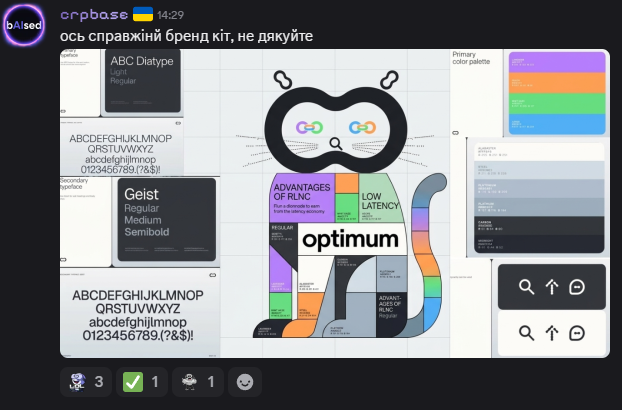Toggle the green checkmark reaction
Viewport: 622px width, 410px height.
(x=142, y=382)
